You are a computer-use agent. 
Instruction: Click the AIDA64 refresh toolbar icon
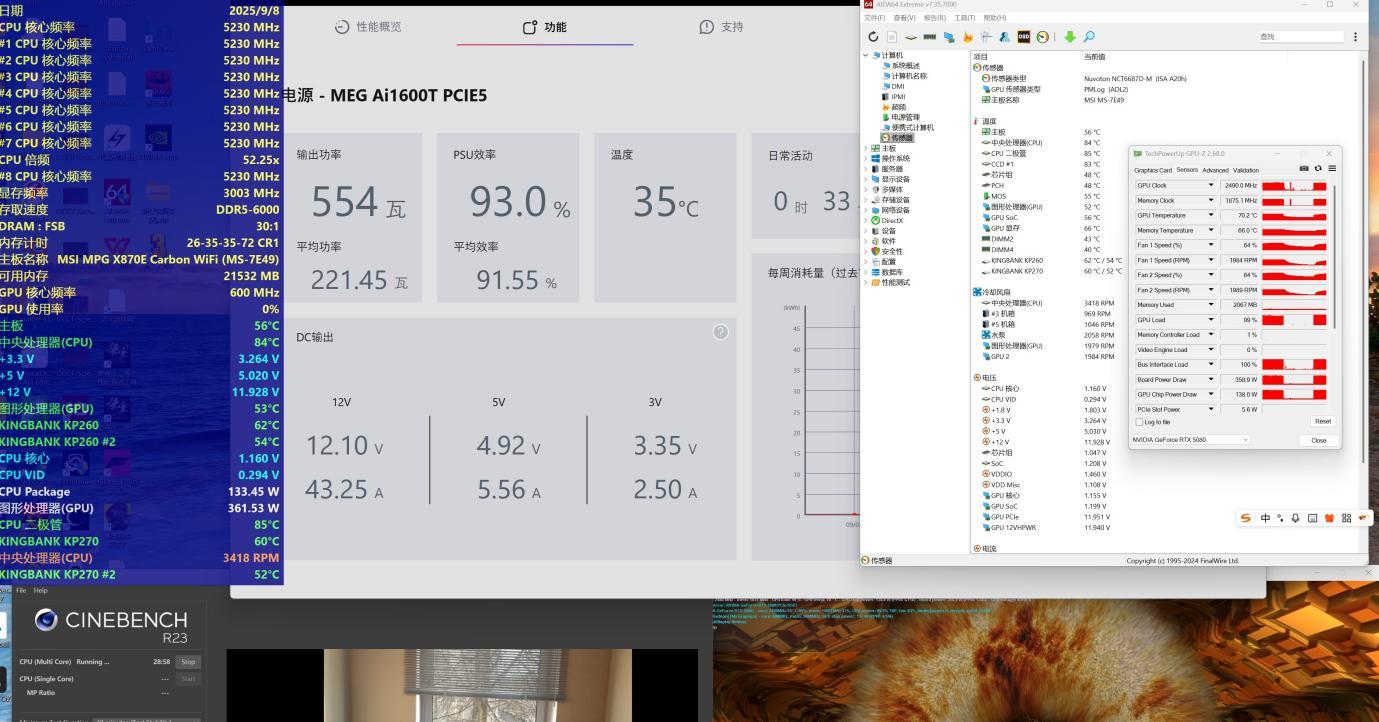coord(873,37)
